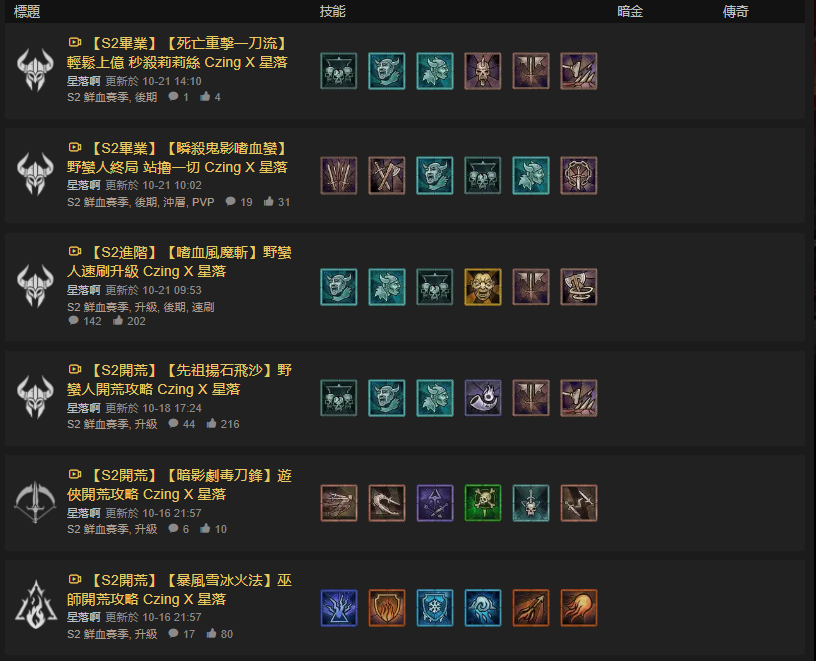Click the Sorcerer class flame emblem
The width and height of the screenshot is (816, 661).
coord(35,605)
